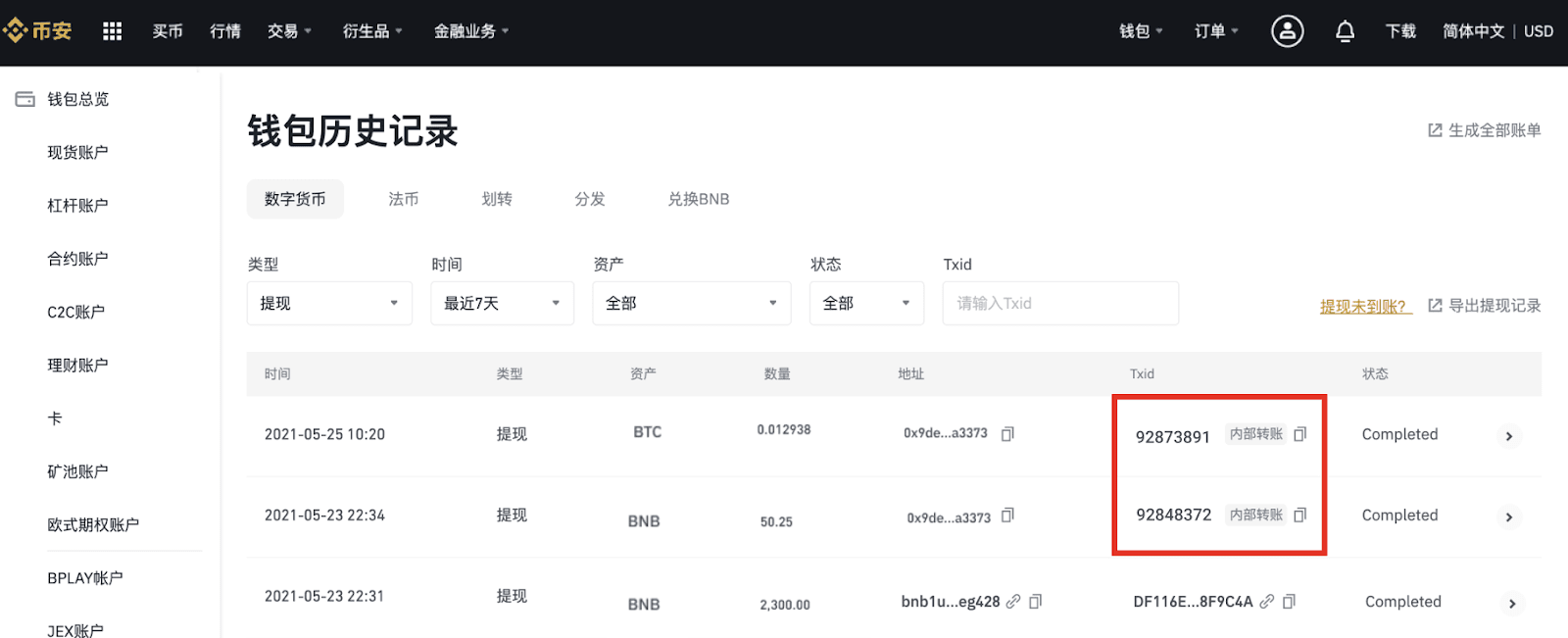Open link icon beside bnb1u...eg428 address
Viewport: 1568px width, 638px height.
tap(1013, 602)
